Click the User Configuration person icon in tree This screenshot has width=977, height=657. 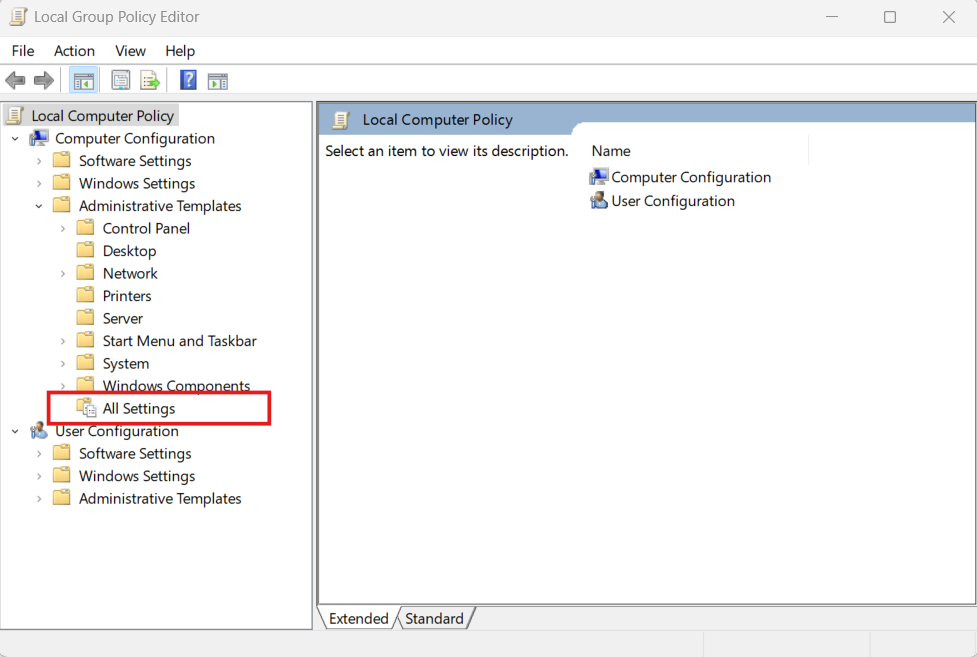coord(39,431)
